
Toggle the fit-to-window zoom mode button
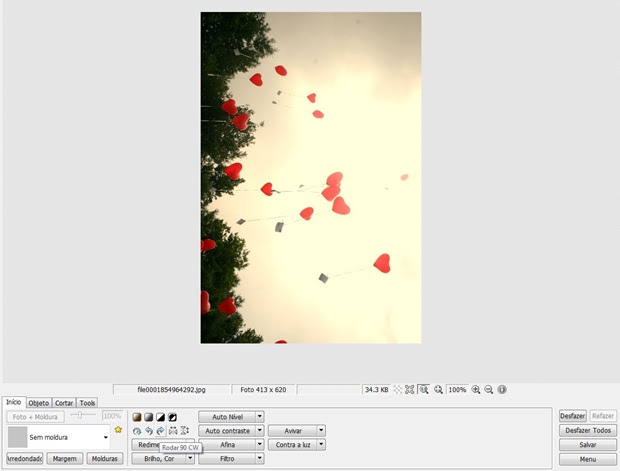pyautogui.click(x=424, y=390)
